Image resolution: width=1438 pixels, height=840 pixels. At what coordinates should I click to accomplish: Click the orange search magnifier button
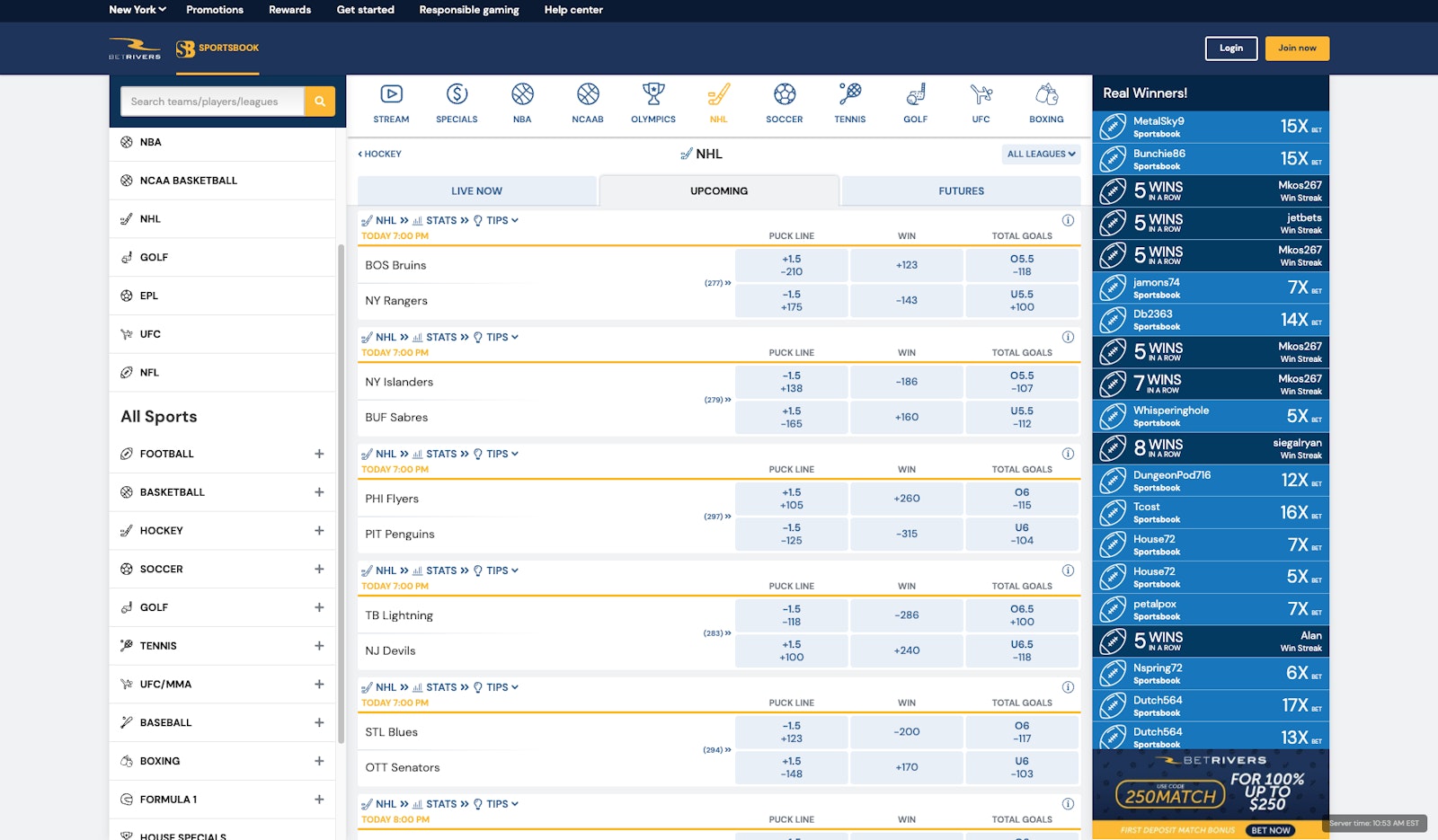(320, 102)
